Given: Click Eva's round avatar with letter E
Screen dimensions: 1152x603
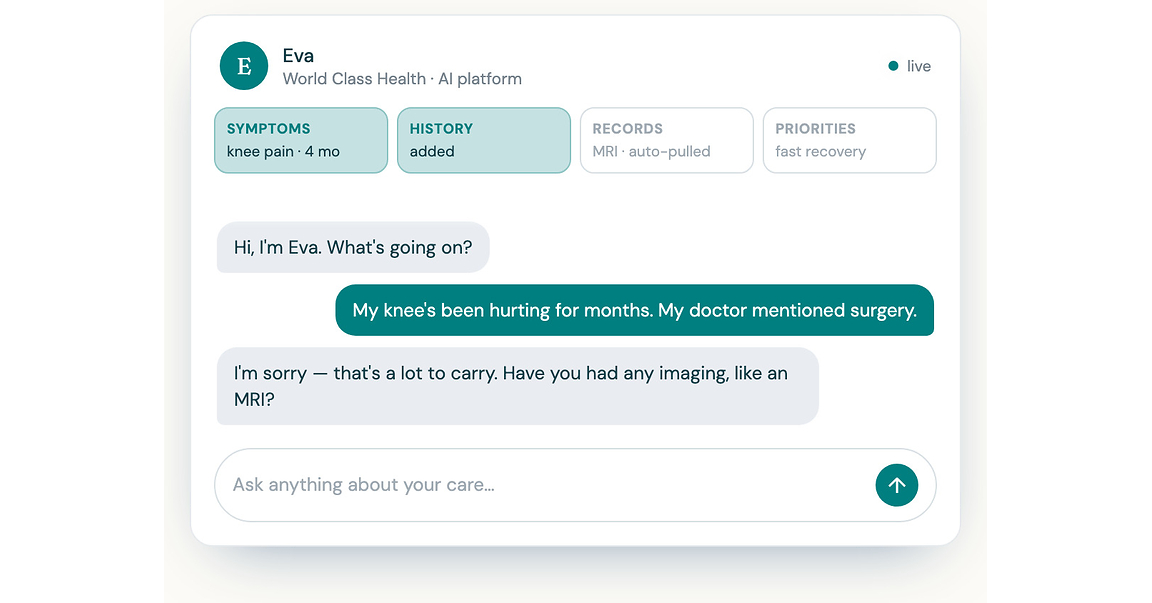Looking at the screenshot, I should 244,66.
